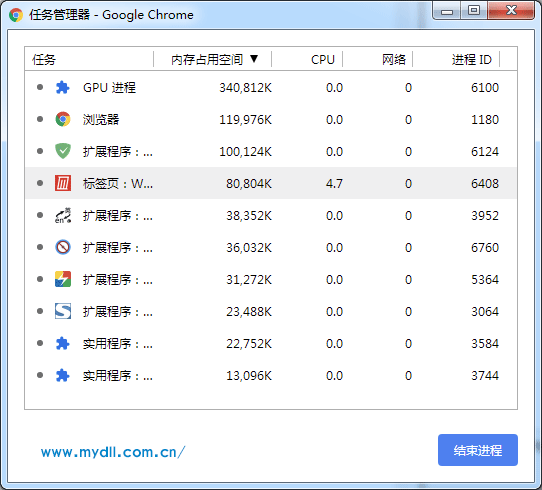This screenshot has width=542, height=490.
Task: Click memory value 100,124K
Action: click(245, 152)
